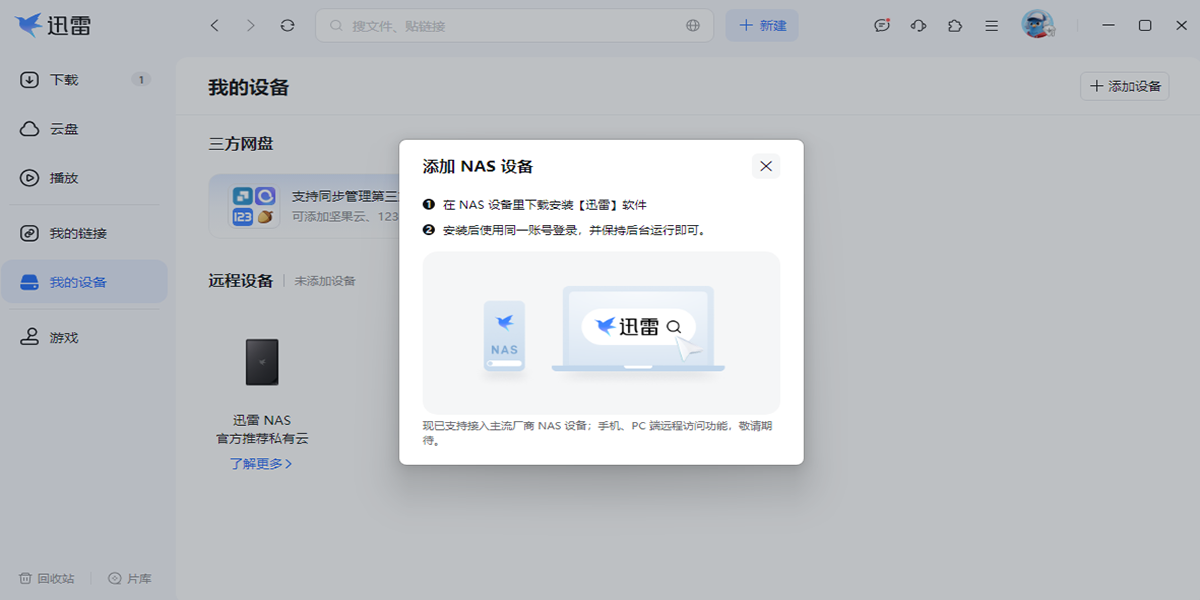This screenshot has height=600, width=1200.
Task: Open the plugins puzzle icon
Action: [x=955, y=26]
